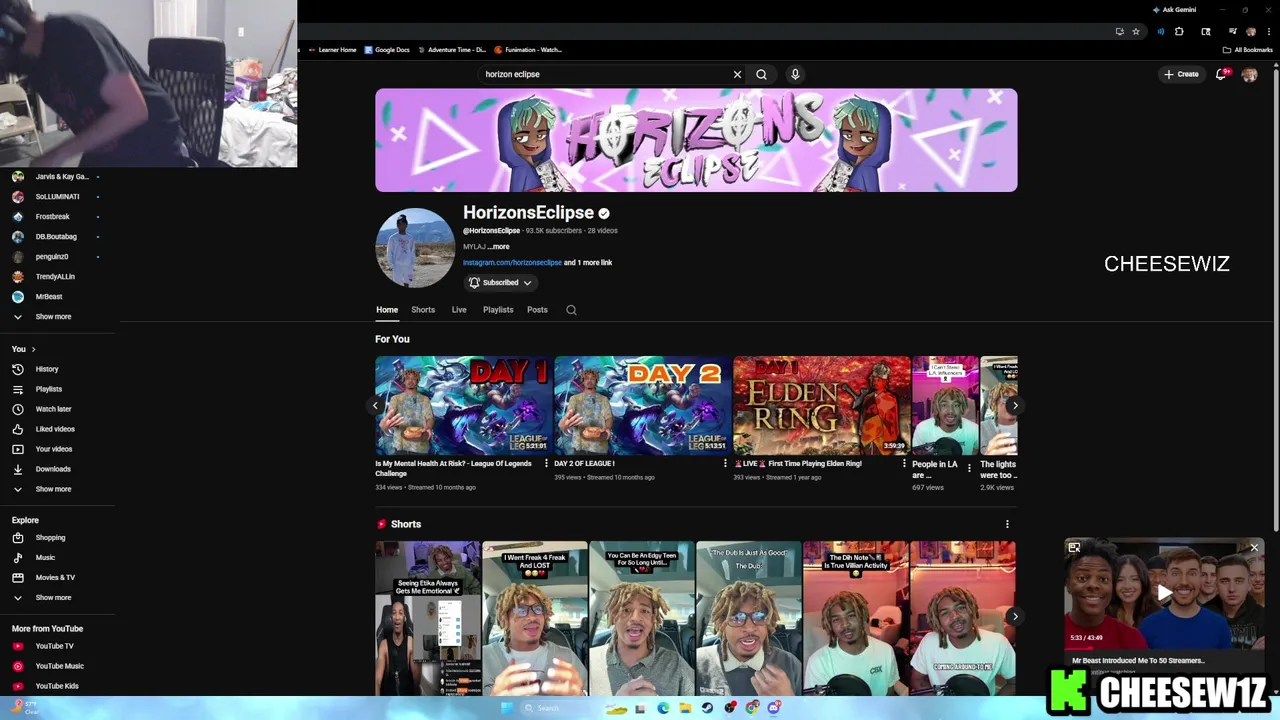The height and width of the screenshot is (720, 1280).
Task: Search within the HorizonsEclipse channel
Action: click(x=571, y=310)
